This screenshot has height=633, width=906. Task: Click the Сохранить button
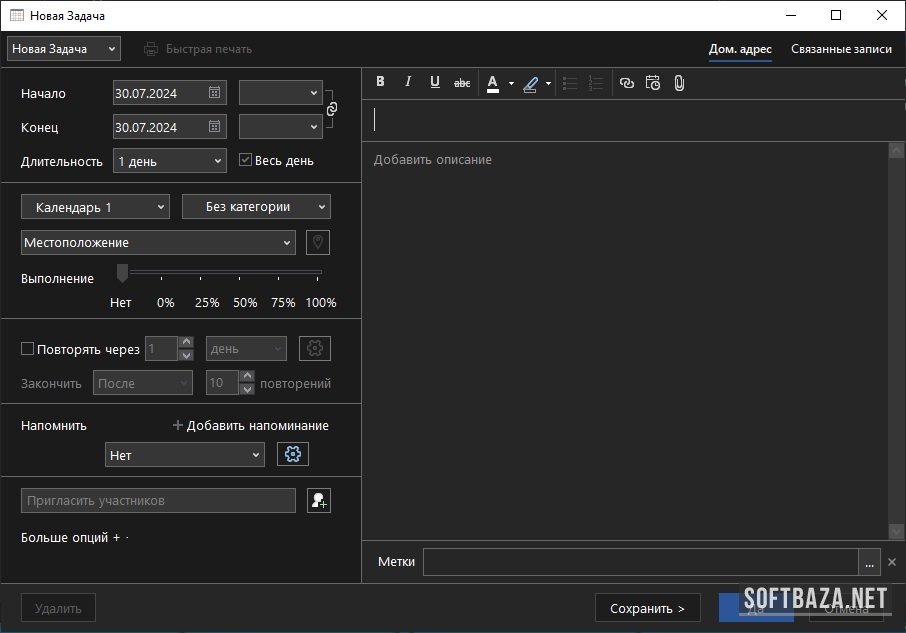pyautogui.click(x=647, y=608)
